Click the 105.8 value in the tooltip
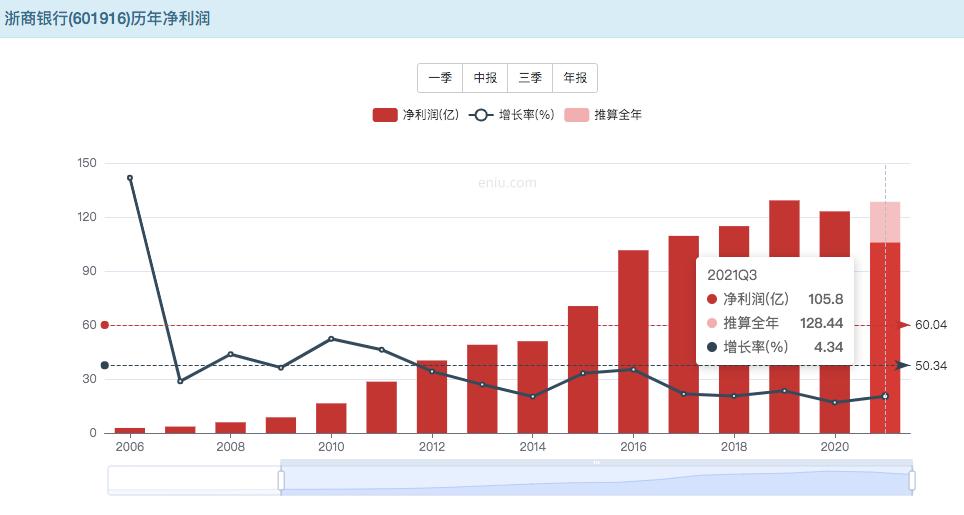This screenshot has height=515, width=964. coord(826,299)
